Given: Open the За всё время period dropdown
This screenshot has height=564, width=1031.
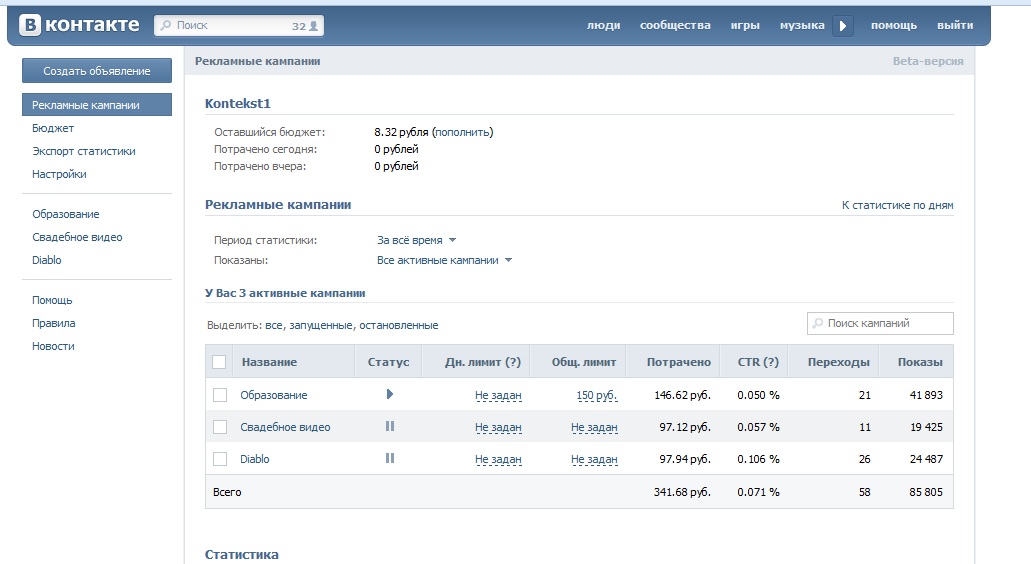Looking at the screenshot, I should click(416, 240).
